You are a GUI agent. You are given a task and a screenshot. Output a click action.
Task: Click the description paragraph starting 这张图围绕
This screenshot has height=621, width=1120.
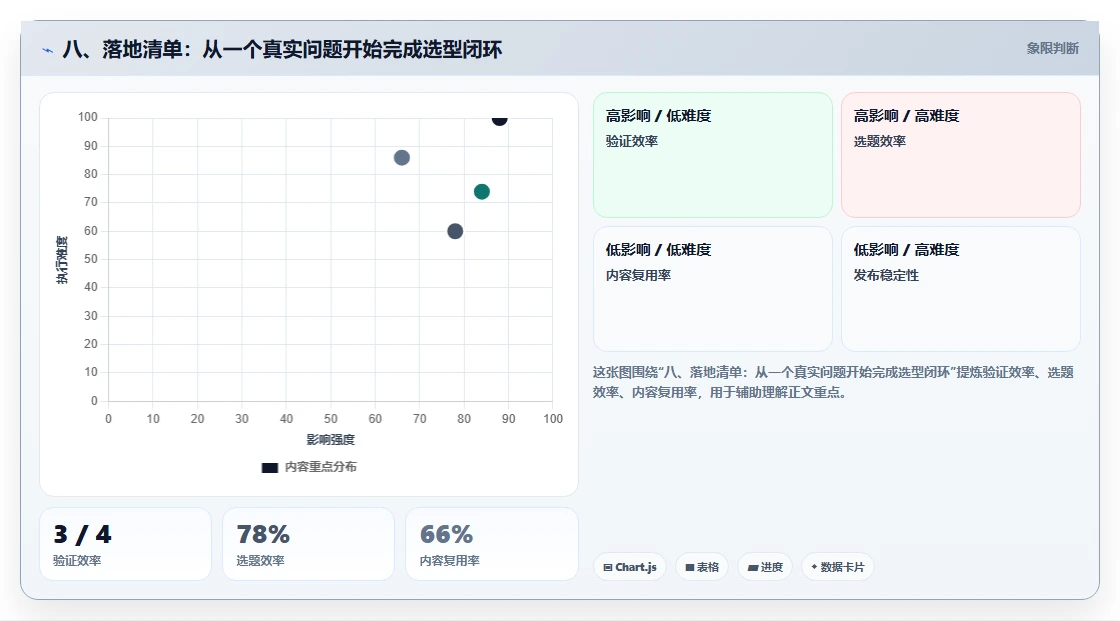(833, 382)
